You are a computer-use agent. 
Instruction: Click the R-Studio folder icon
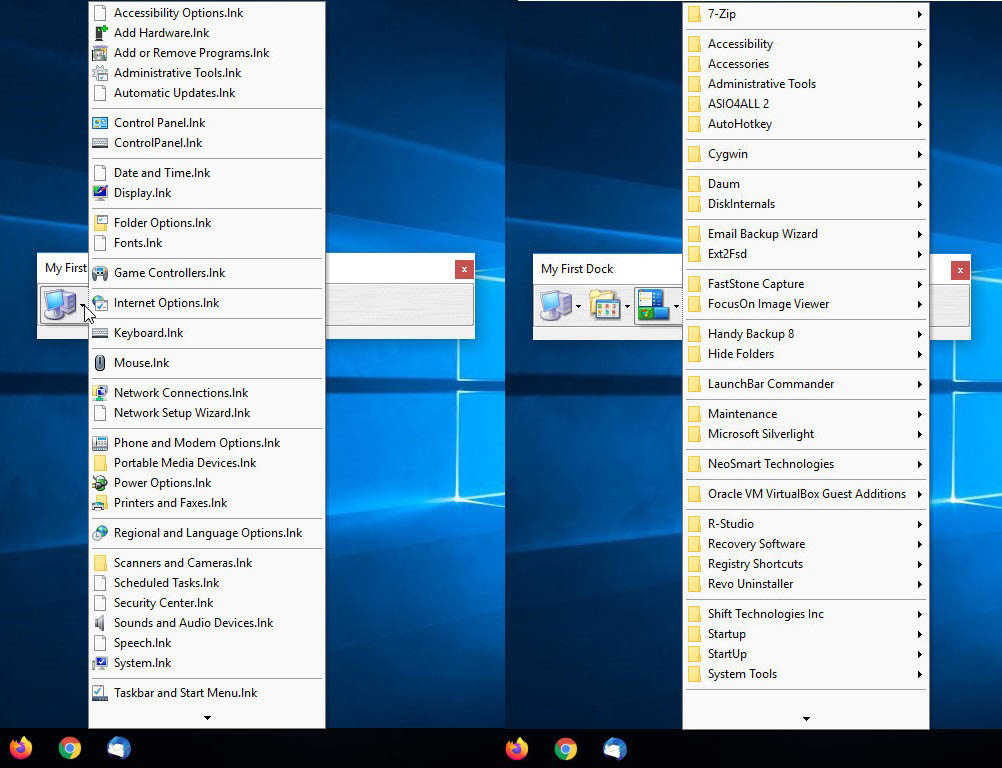click(695, 524)
